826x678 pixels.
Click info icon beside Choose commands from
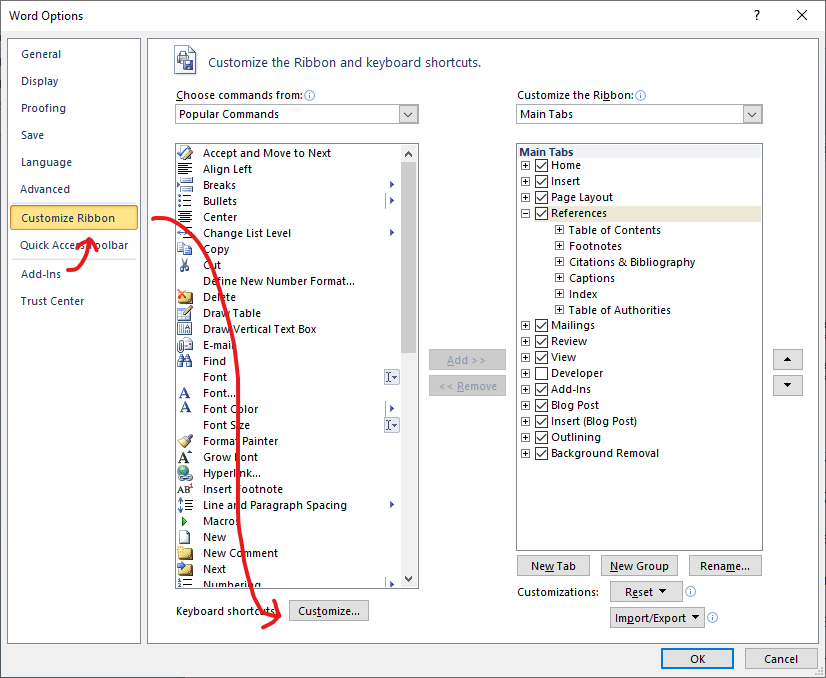310,95
